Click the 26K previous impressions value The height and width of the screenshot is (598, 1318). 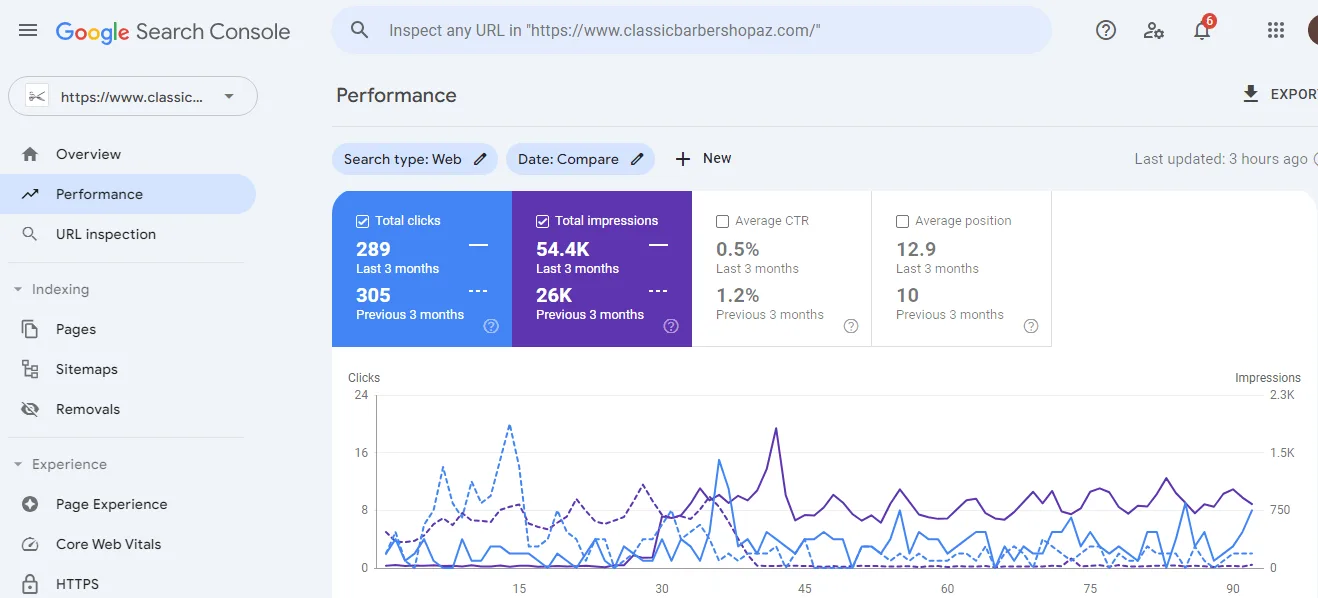pyautogui.click(x=554, y=295)
